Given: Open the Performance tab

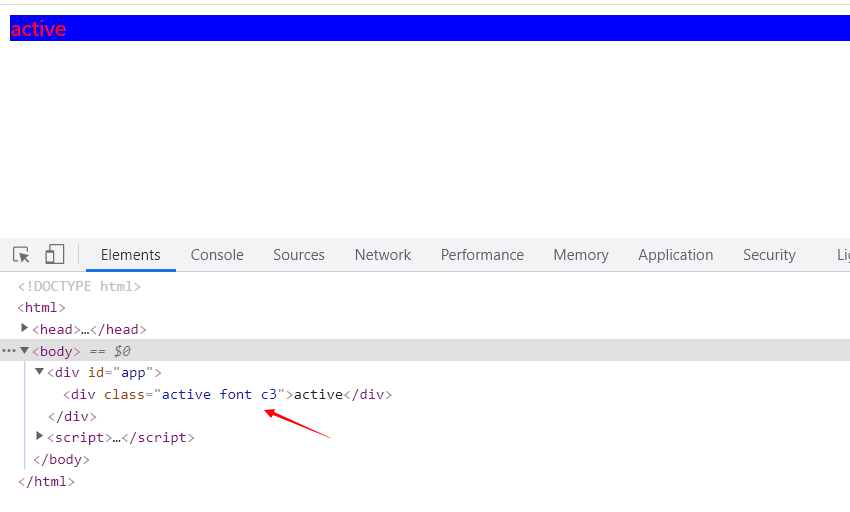Looking at the screenshot, I should tap(482, 255).
